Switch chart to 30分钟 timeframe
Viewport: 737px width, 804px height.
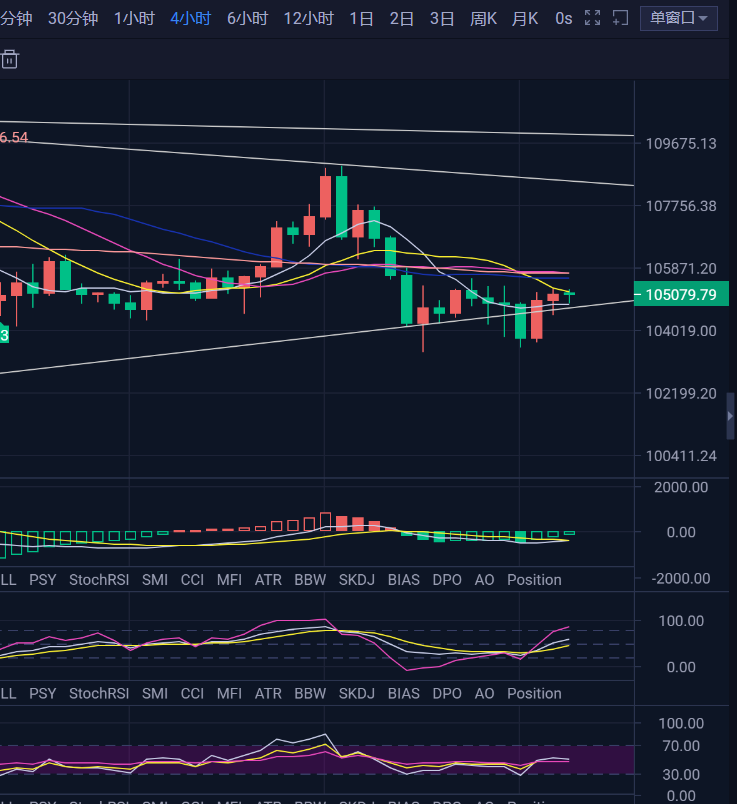73,18
